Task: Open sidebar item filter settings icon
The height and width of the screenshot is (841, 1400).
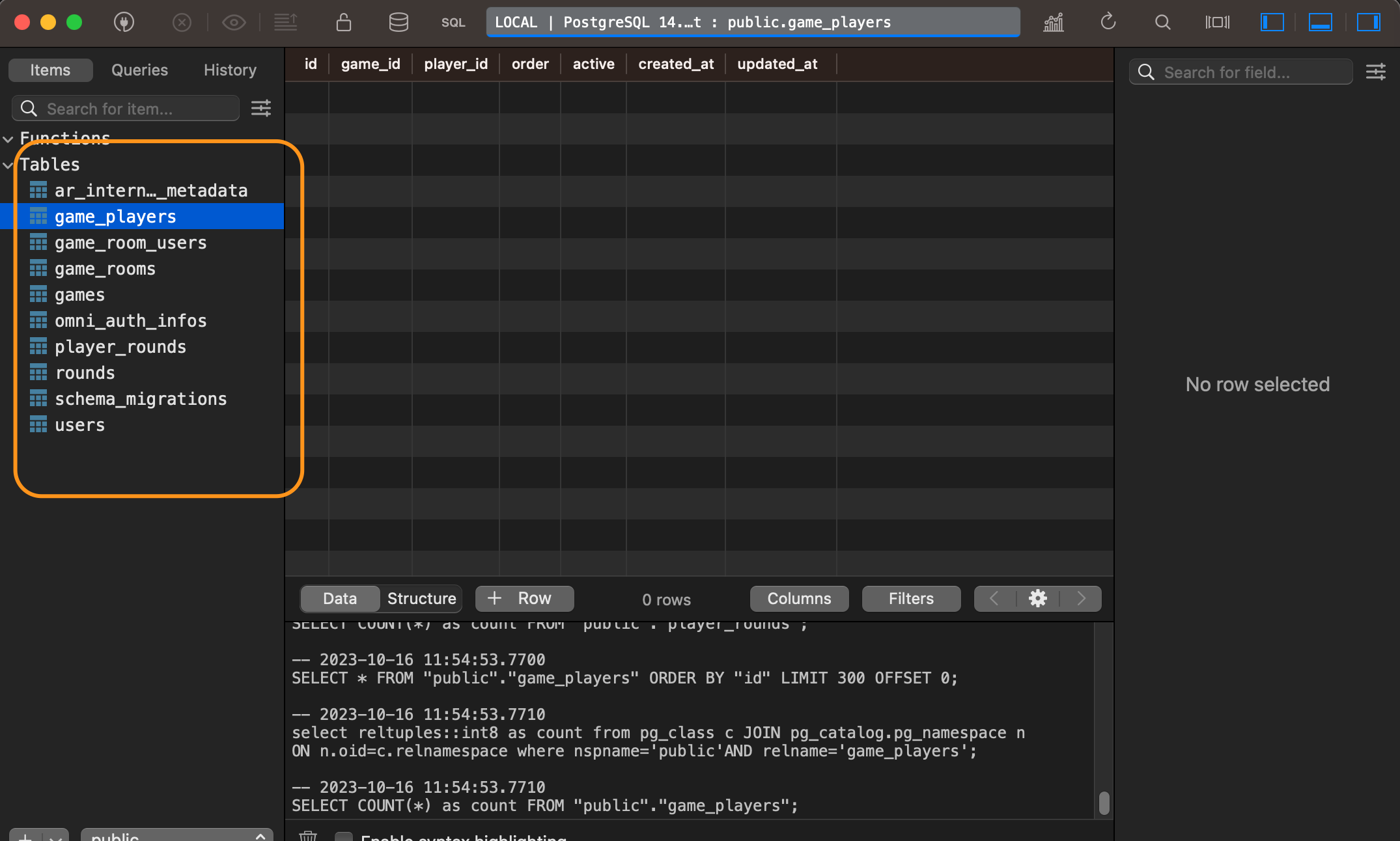Action: point(261,108)
